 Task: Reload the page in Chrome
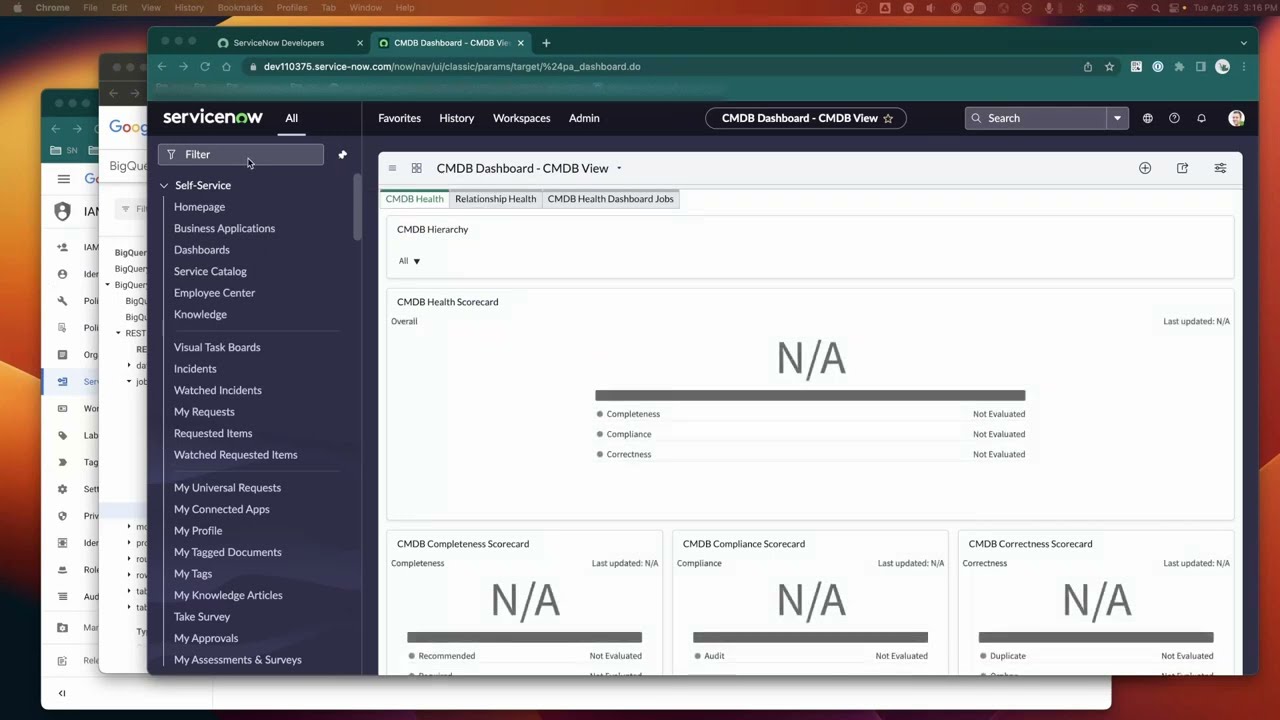205,67
